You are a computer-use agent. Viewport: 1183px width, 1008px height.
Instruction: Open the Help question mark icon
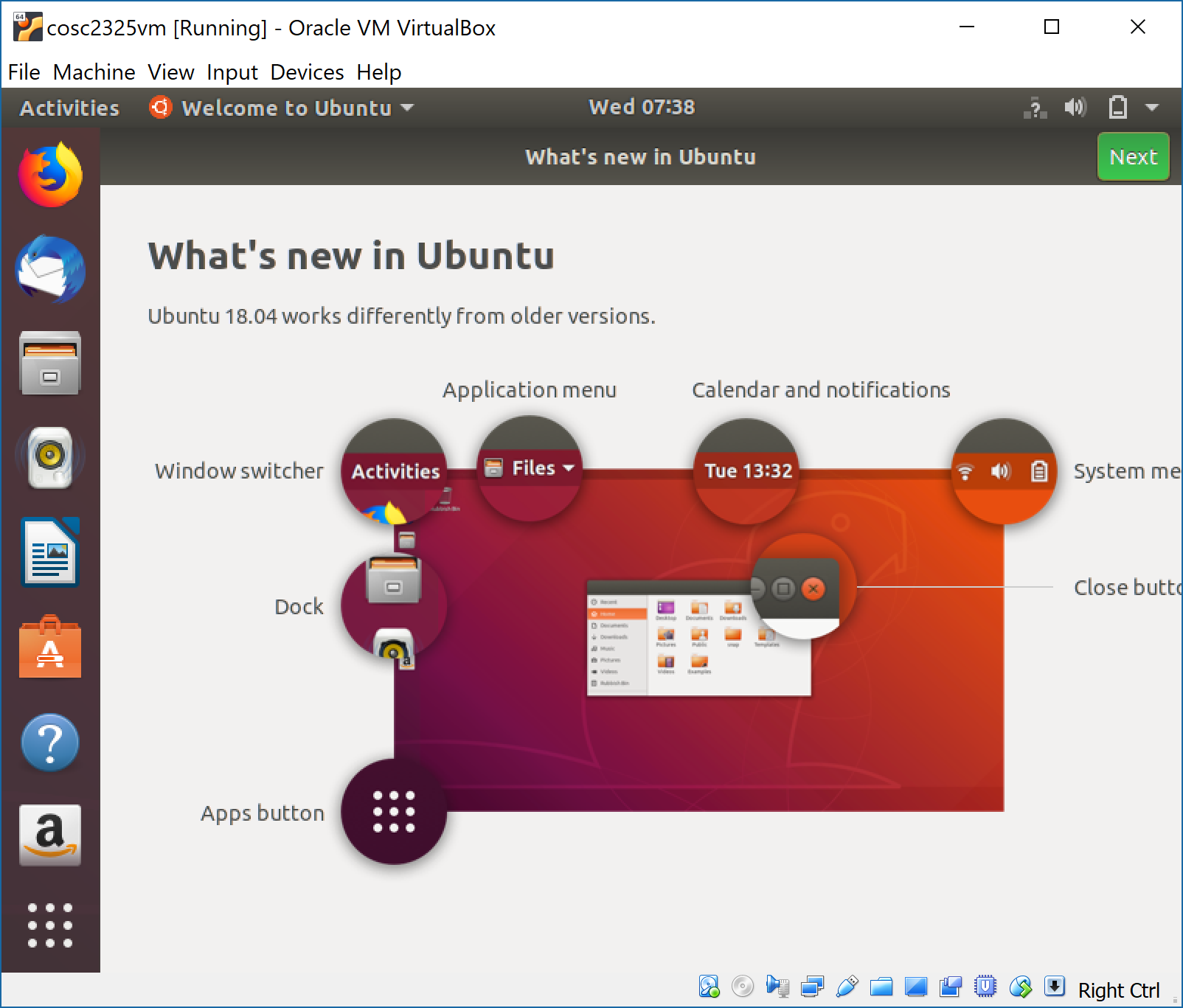50,743
